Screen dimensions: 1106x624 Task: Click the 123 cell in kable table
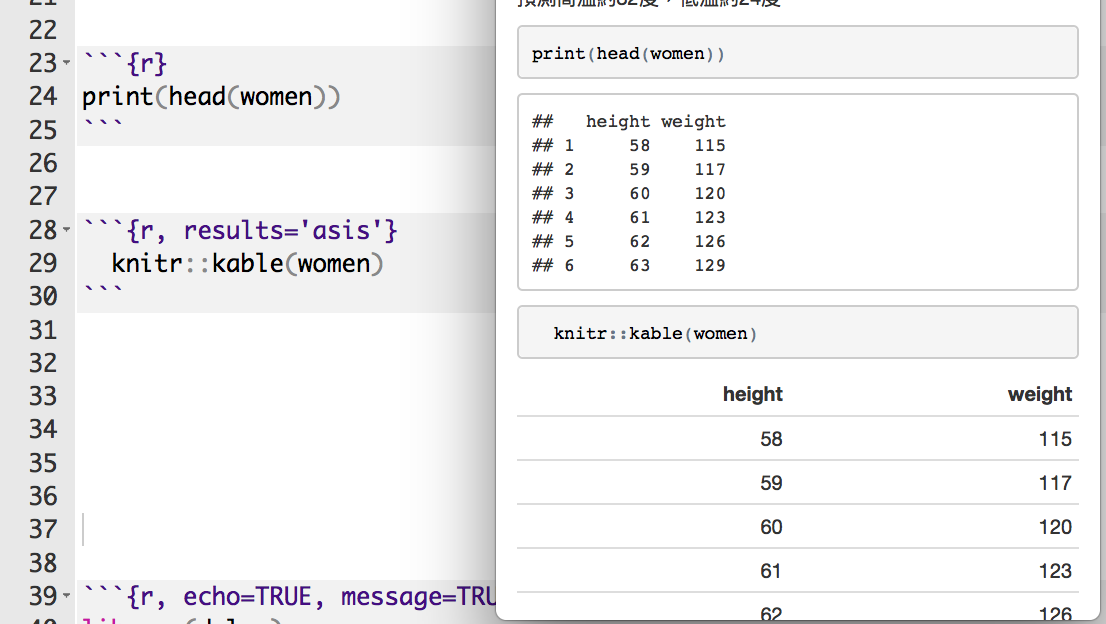pos(1055,570)
